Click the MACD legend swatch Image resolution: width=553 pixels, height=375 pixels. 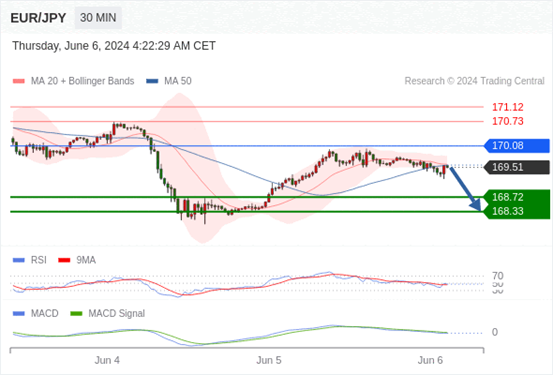click(19, 314)
